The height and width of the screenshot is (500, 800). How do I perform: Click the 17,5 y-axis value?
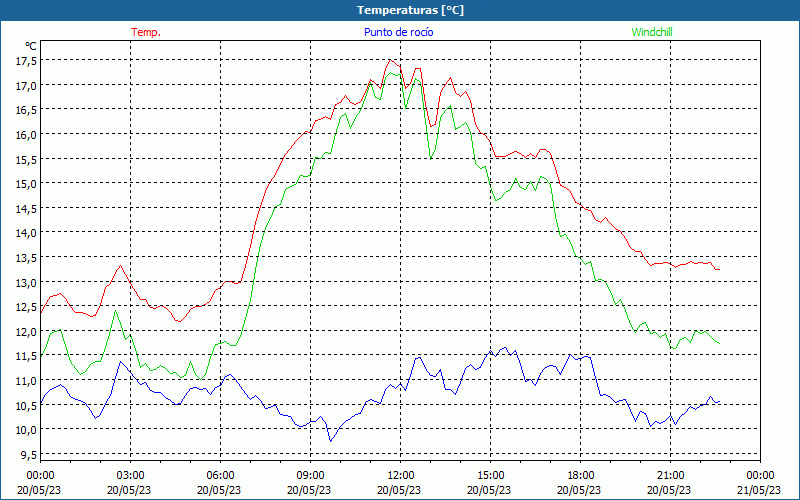(27, 61)
